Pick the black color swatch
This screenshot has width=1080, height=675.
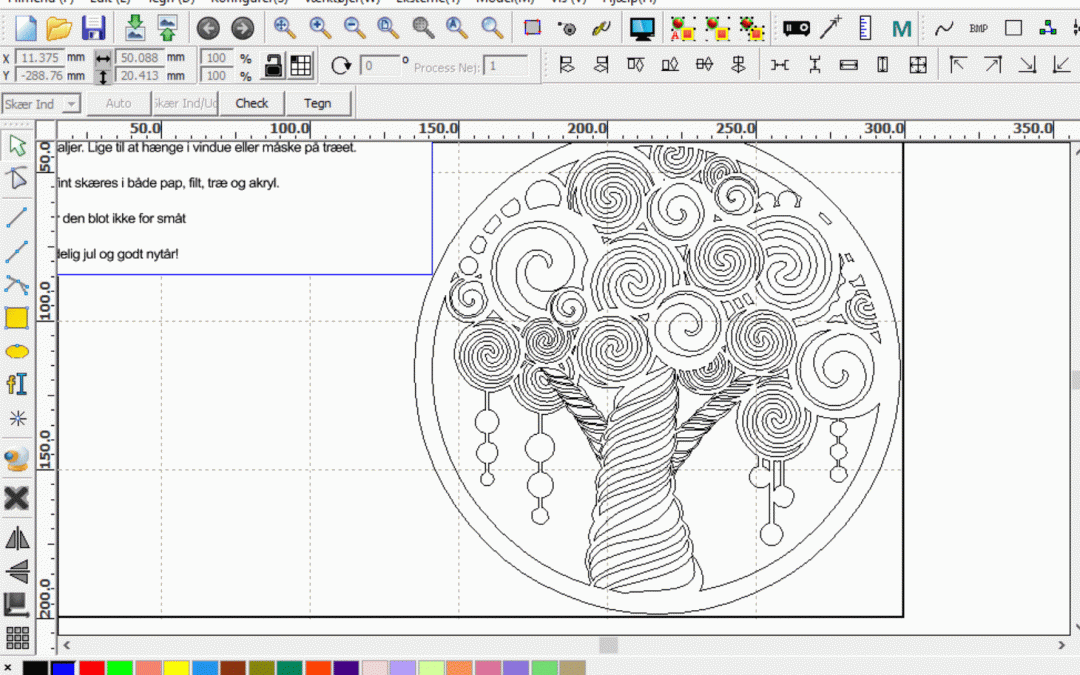35,668
